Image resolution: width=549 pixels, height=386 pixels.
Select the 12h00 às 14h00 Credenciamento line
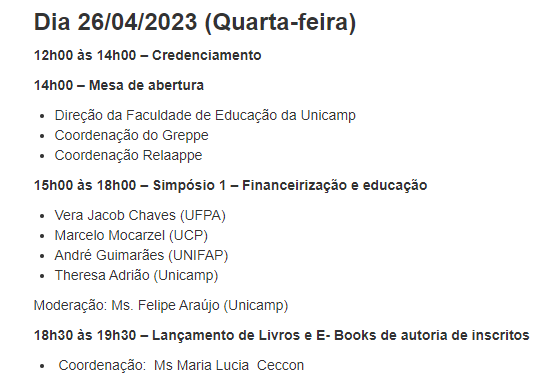pos(147,55)
